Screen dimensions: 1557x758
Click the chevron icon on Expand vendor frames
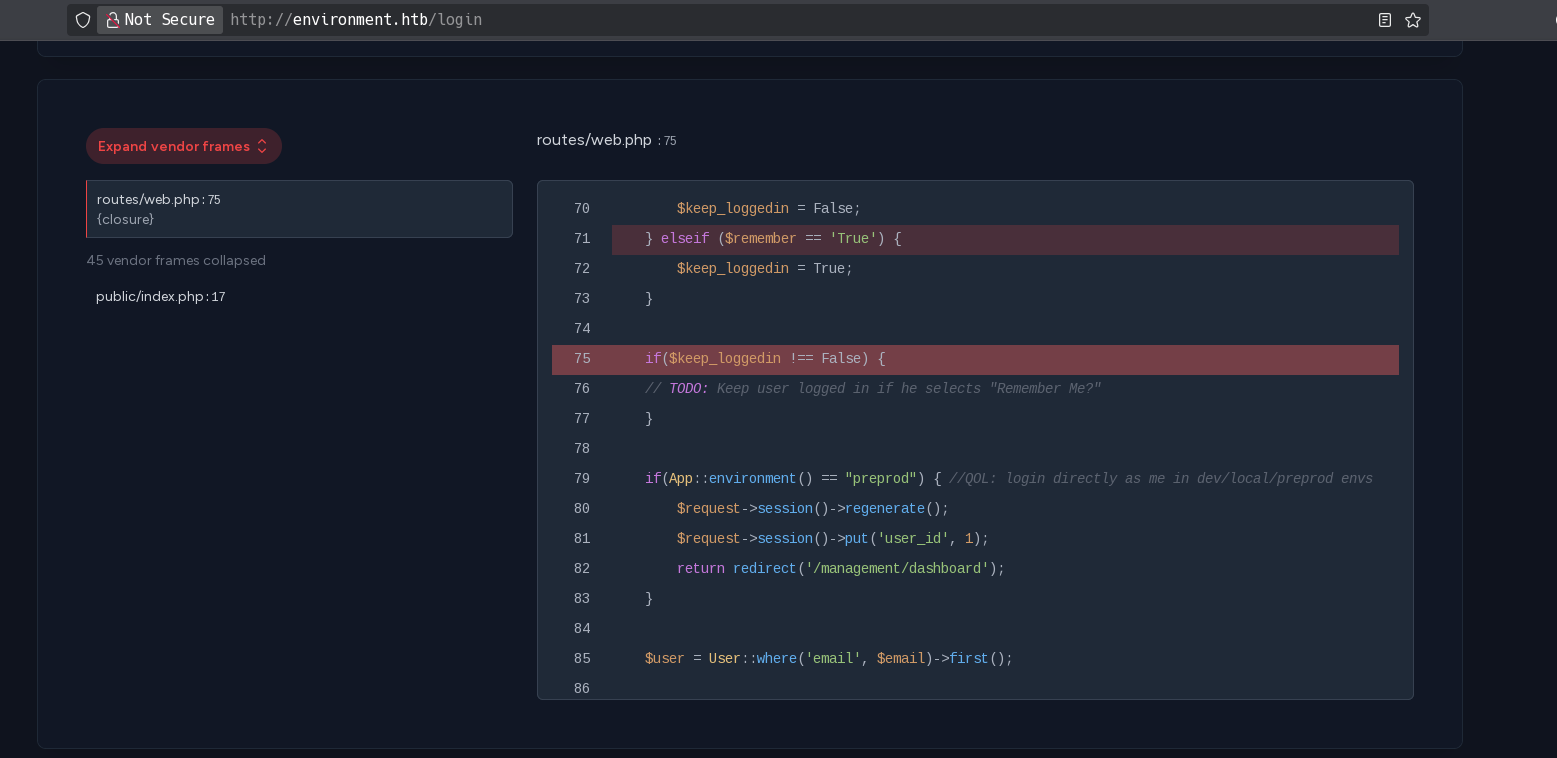point(262,146)
